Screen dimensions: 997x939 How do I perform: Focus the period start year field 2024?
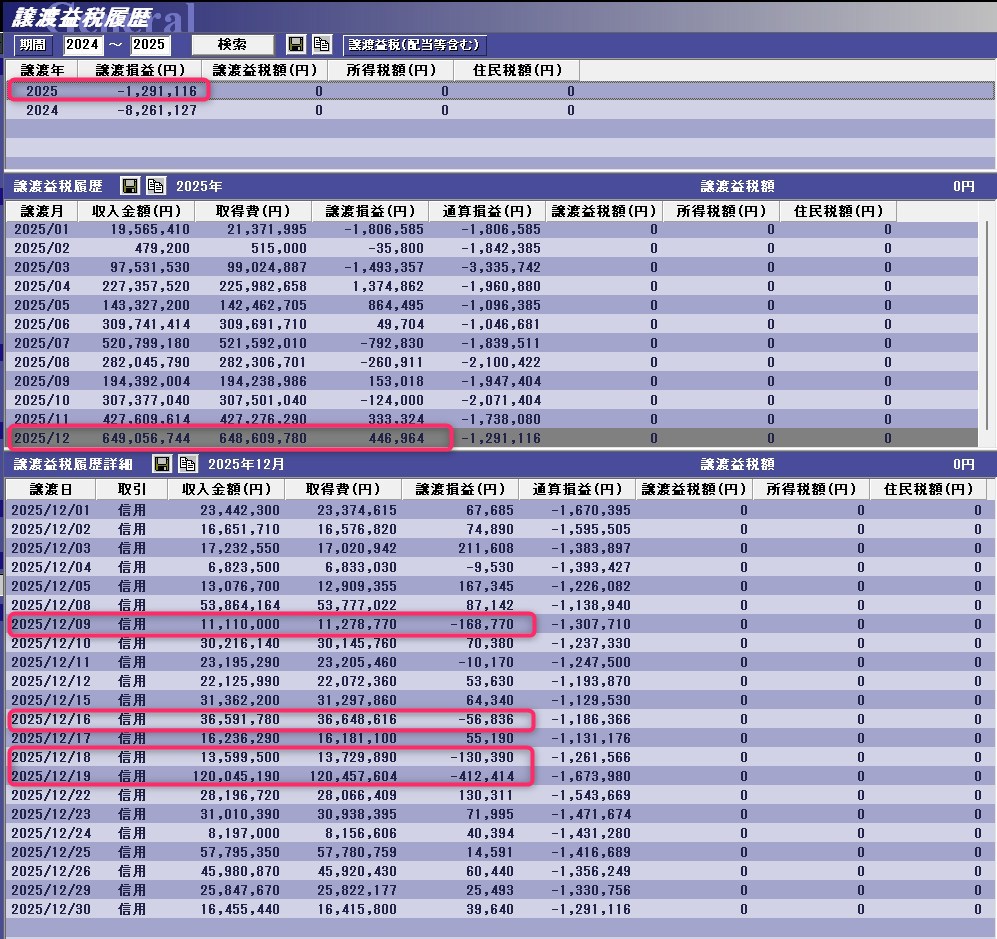82,45
